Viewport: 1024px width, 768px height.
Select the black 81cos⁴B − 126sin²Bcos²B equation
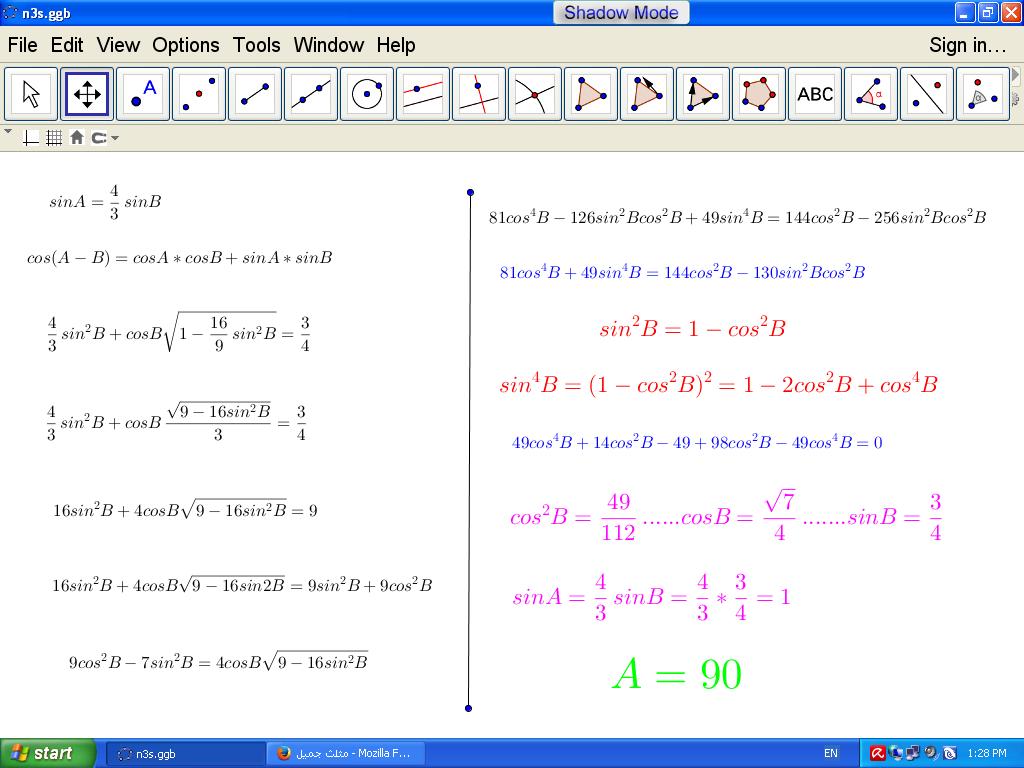point(737,217)
